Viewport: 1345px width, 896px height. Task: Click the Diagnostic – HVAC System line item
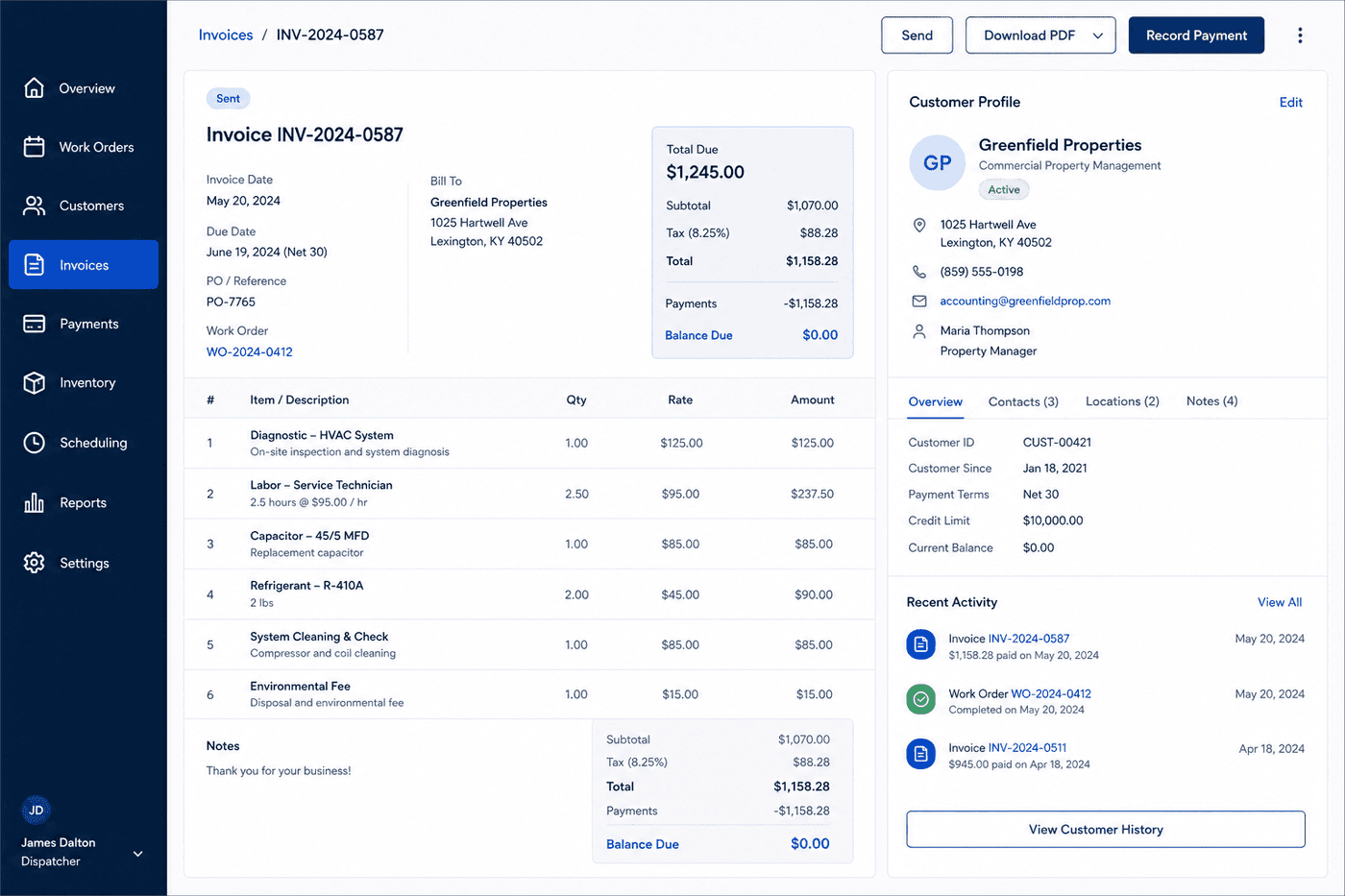coord(529,443)
